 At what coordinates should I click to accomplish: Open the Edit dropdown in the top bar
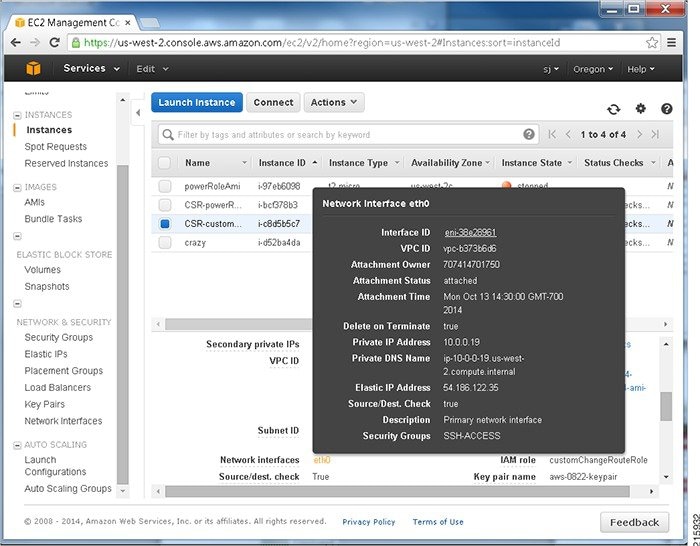(152, 69)
